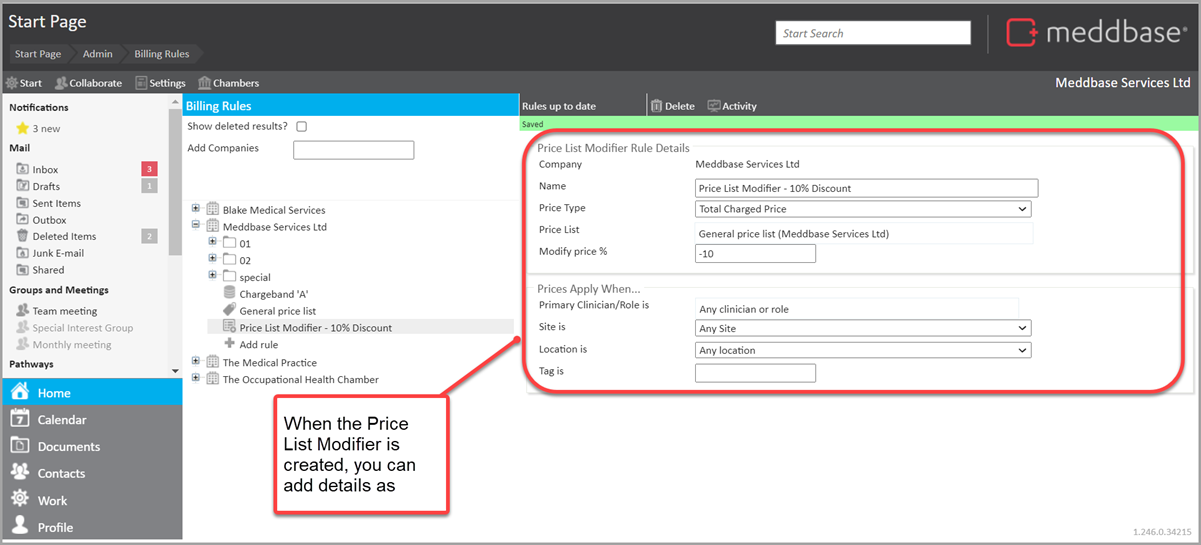
Task: Open the Location is dropdown
Action: tap(862, 350)
